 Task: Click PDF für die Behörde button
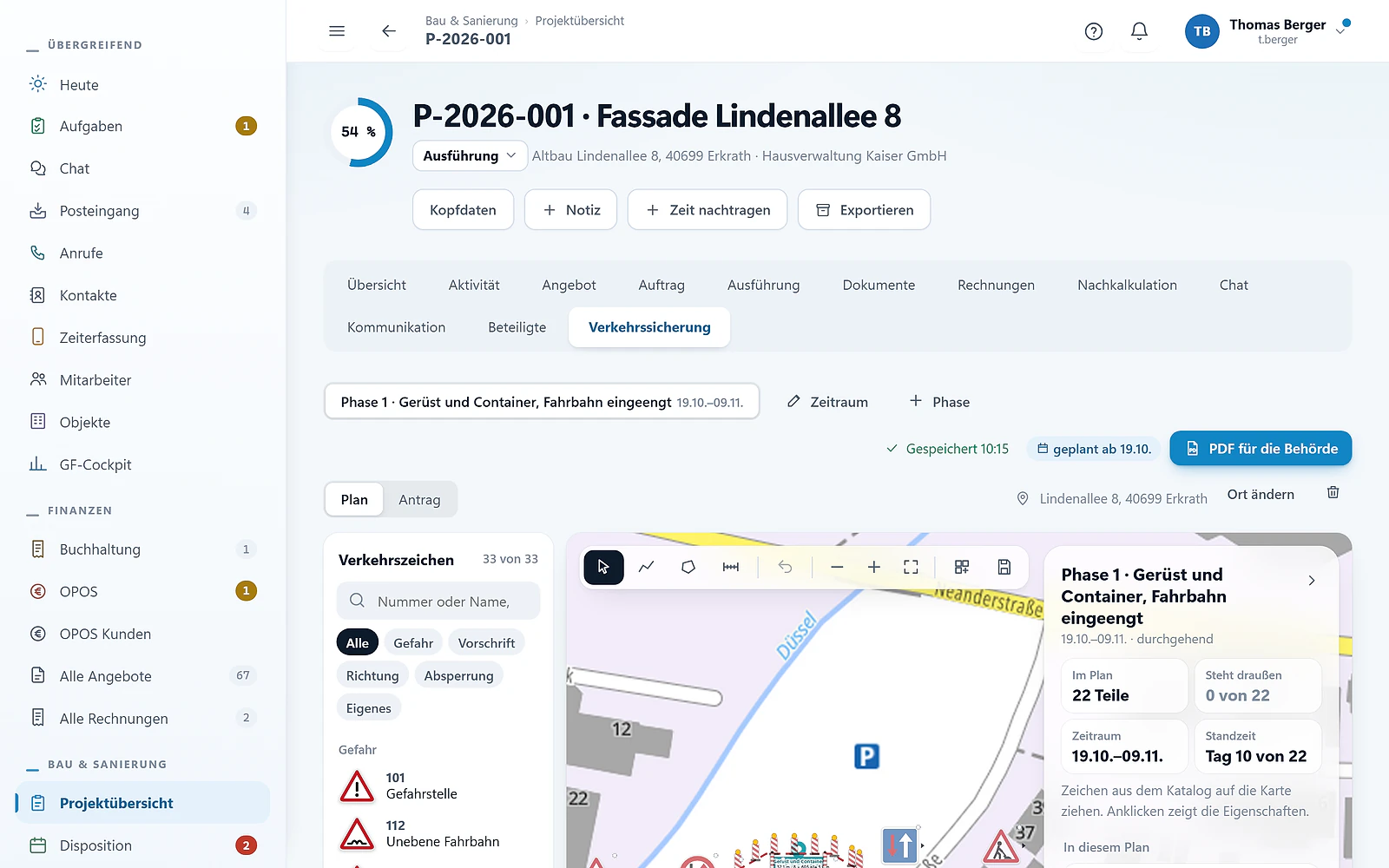(x=1261, y=448)
